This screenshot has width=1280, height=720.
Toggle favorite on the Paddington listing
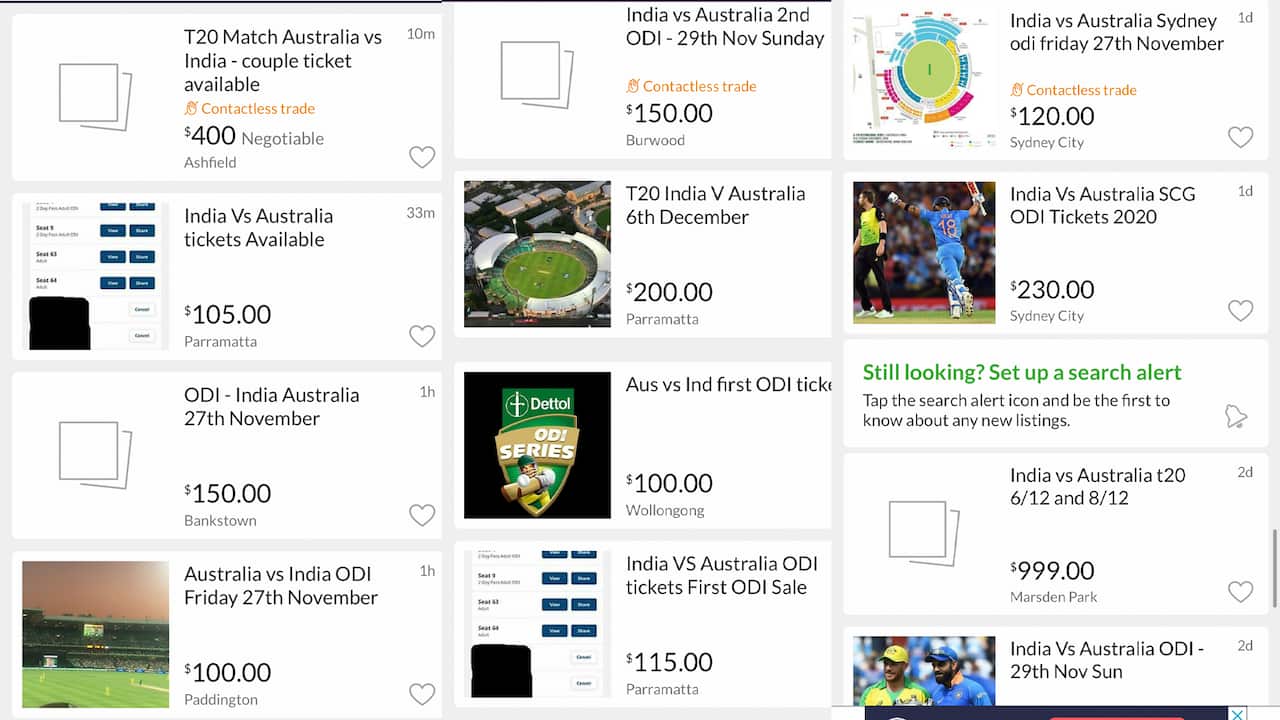(422, 694)
